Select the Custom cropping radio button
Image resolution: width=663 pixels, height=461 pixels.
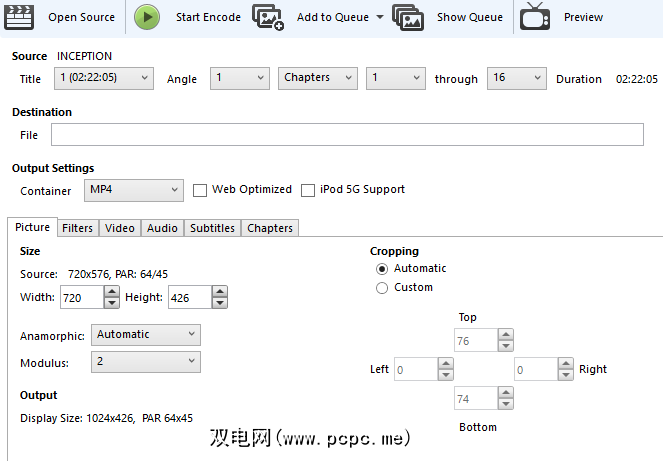[x=381, y=288]
